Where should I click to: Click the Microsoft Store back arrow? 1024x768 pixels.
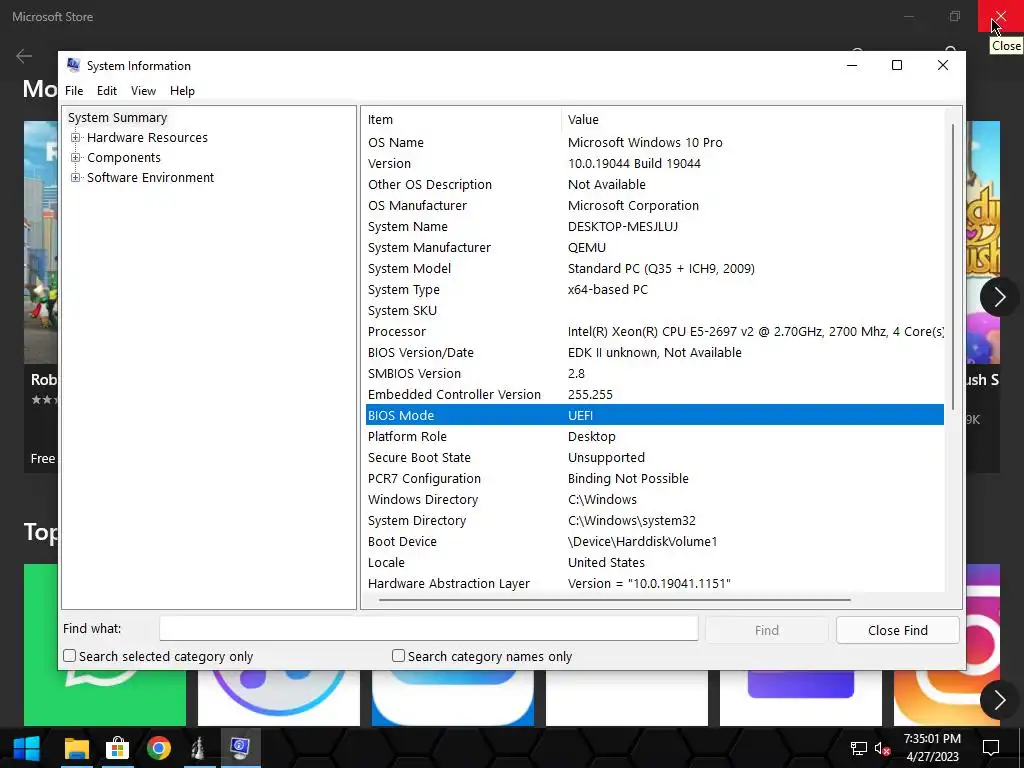[x=24, y=56]
